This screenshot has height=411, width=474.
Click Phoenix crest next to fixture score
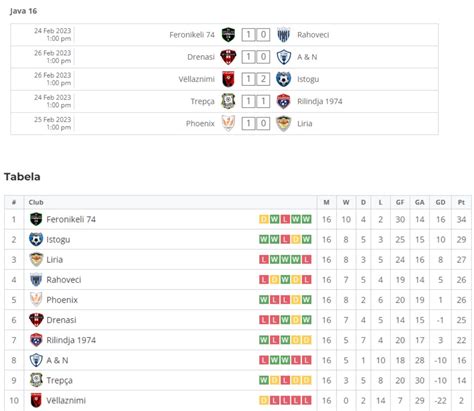(x=229, y=123)
